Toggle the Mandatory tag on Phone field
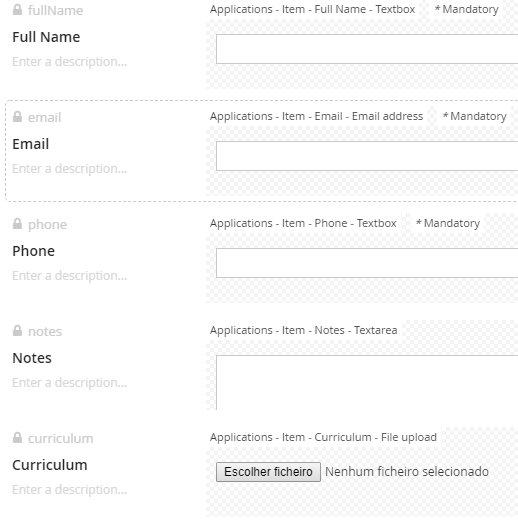The width and height of the screenshot is (518, 528). [x=448, y=224]
